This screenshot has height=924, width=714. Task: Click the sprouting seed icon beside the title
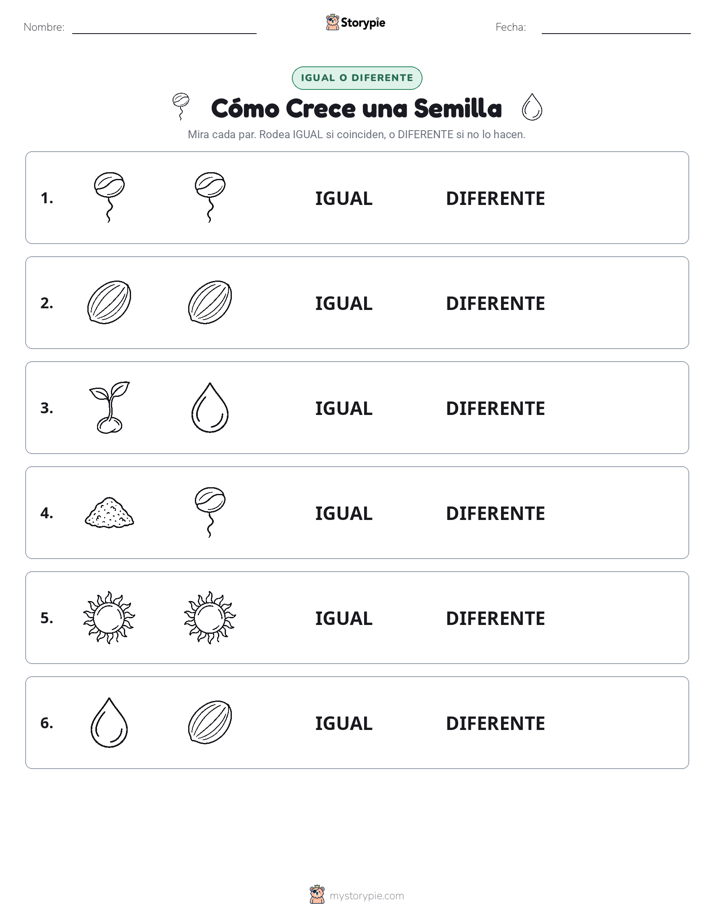[x=181, y=107]
